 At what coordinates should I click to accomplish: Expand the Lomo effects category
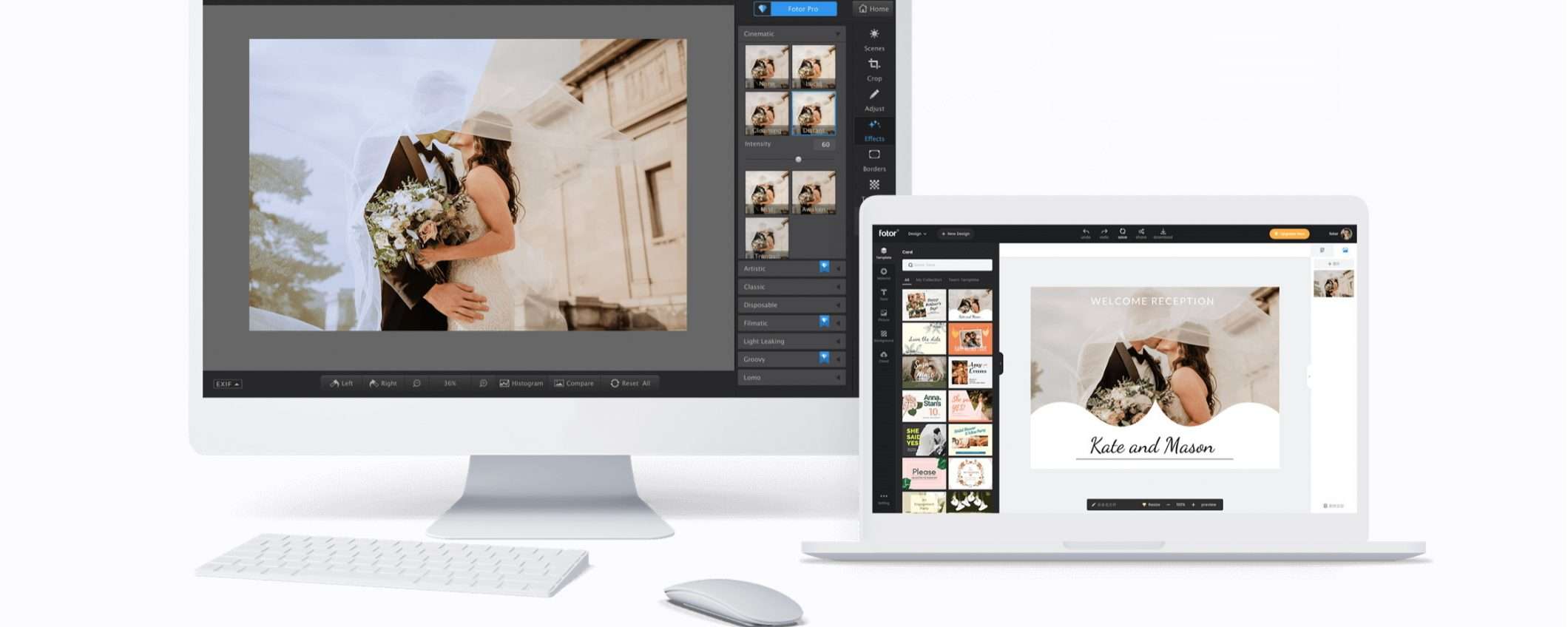(x=791, y=377)
